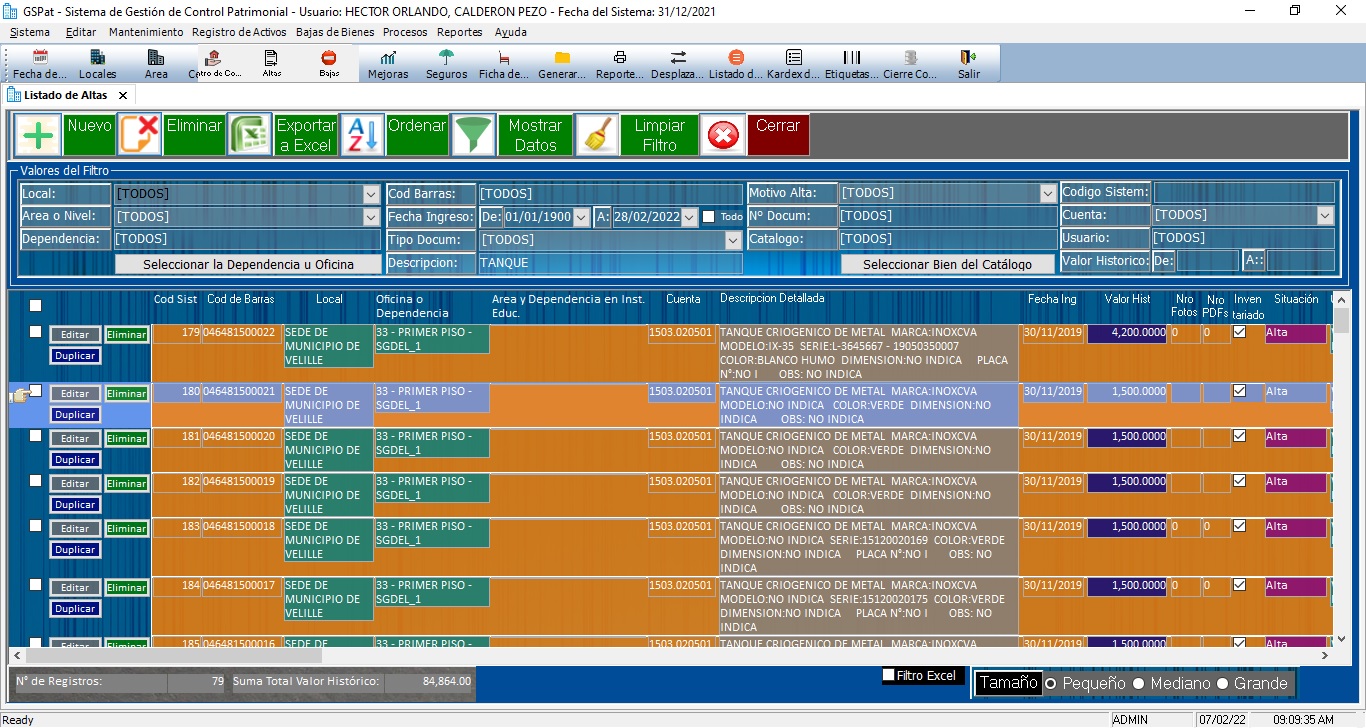
Task: Toggle the header select-all checkbox in grid
Action: [x=36, y=305]
